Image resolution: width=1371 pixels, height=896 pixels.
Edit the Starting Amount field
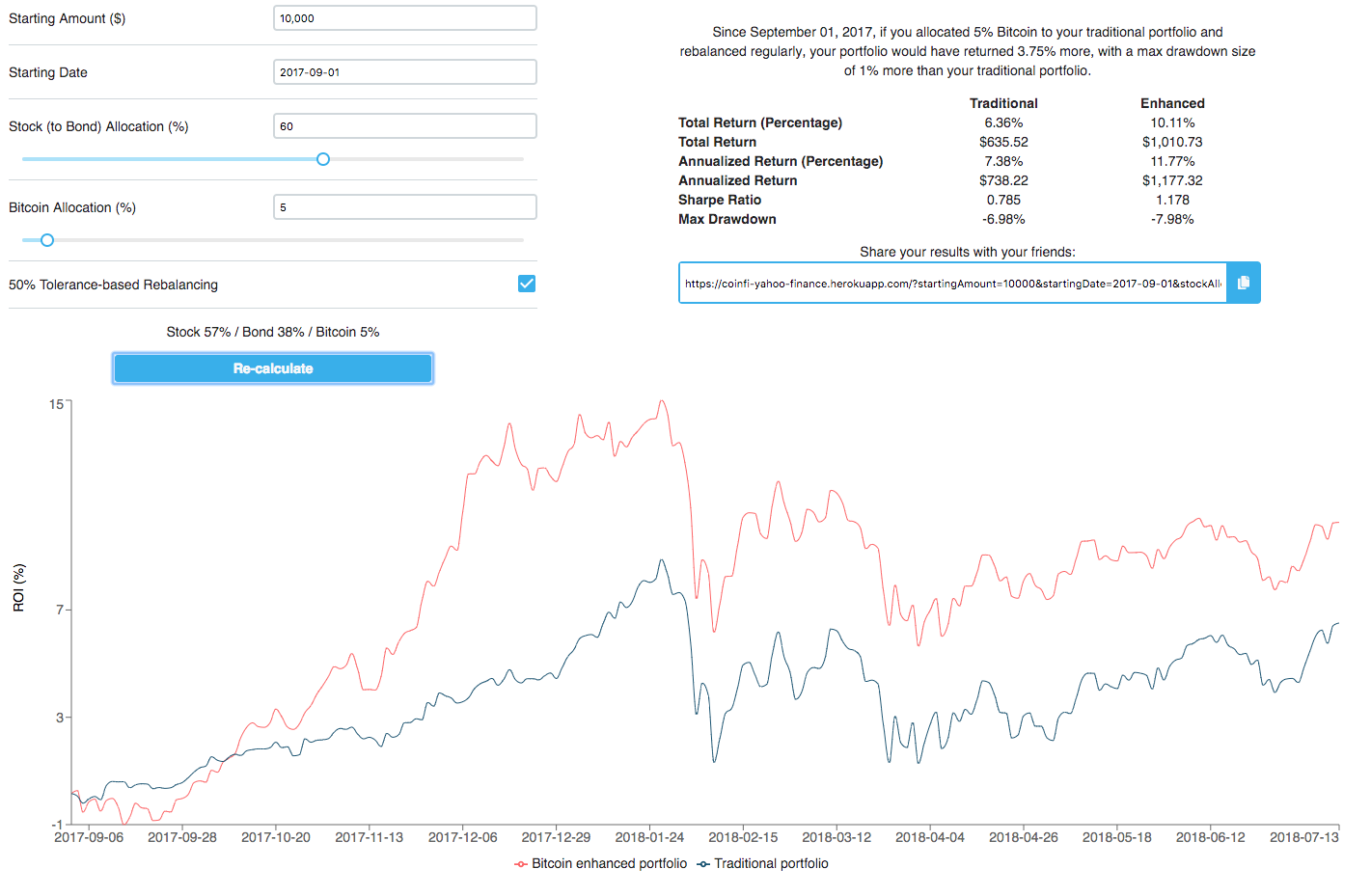(x=404, y=17)
